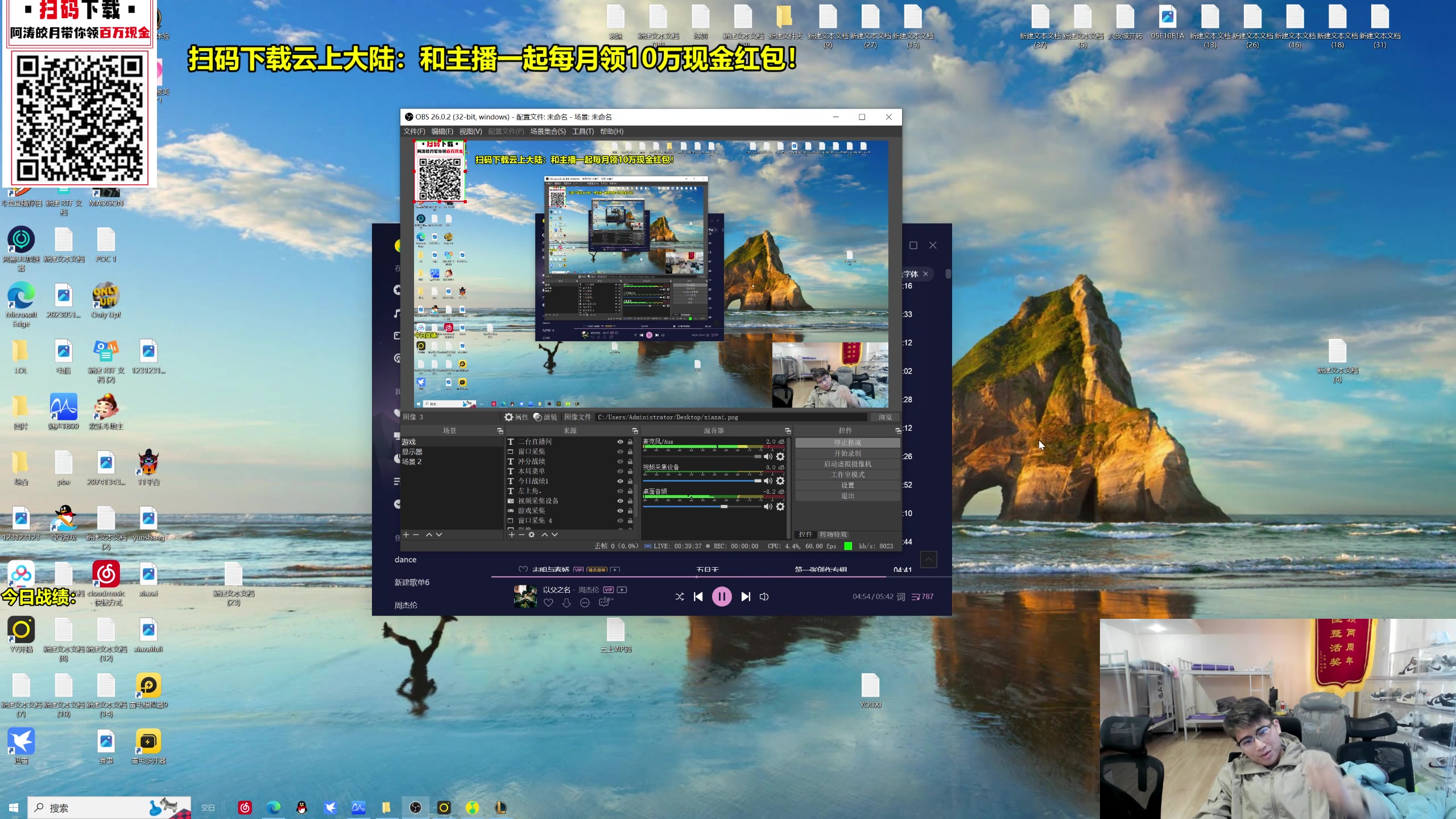The width and height of the screenshot is (1456, 819).
Task: Toggle visibility of 游戏采集 source
Action: (620, 511)
